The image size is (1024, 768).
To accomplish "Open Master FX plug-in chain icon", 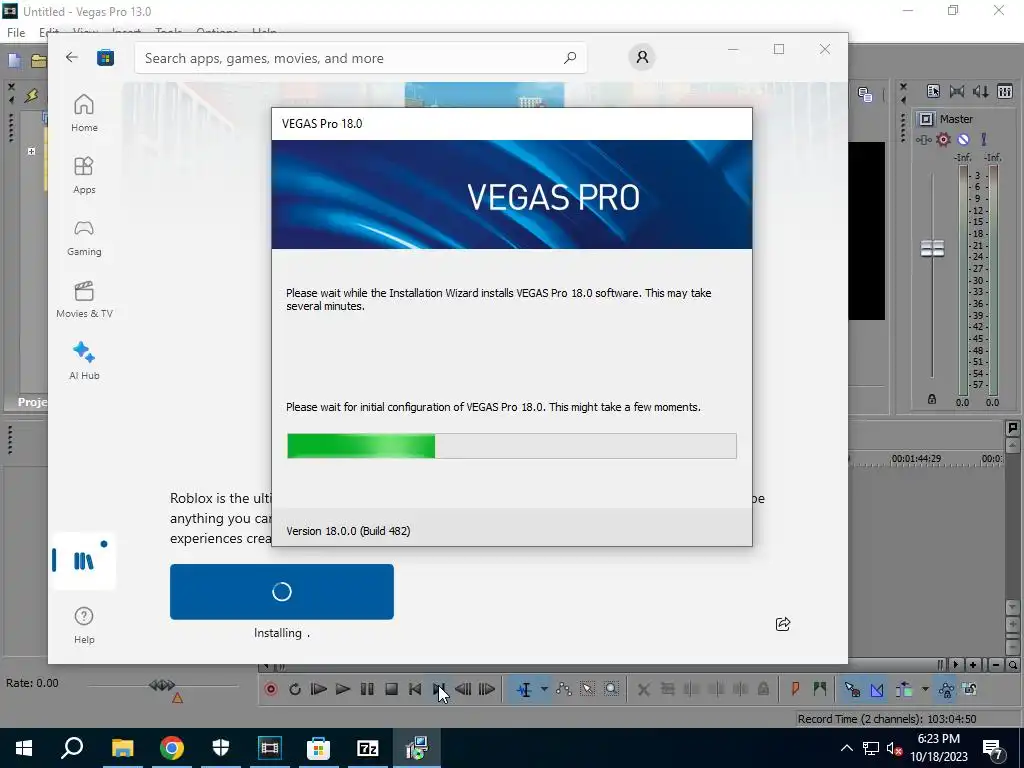I will click(x=923, y=139).
